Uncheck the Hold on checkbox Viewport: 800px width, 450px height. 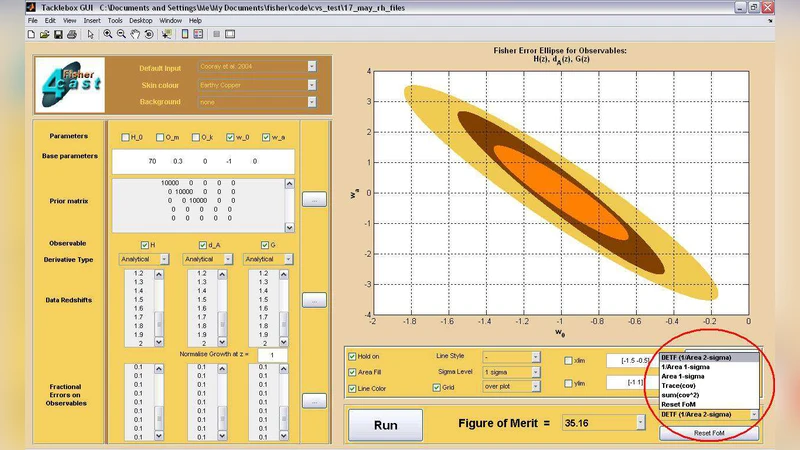[x=352, y=356]
